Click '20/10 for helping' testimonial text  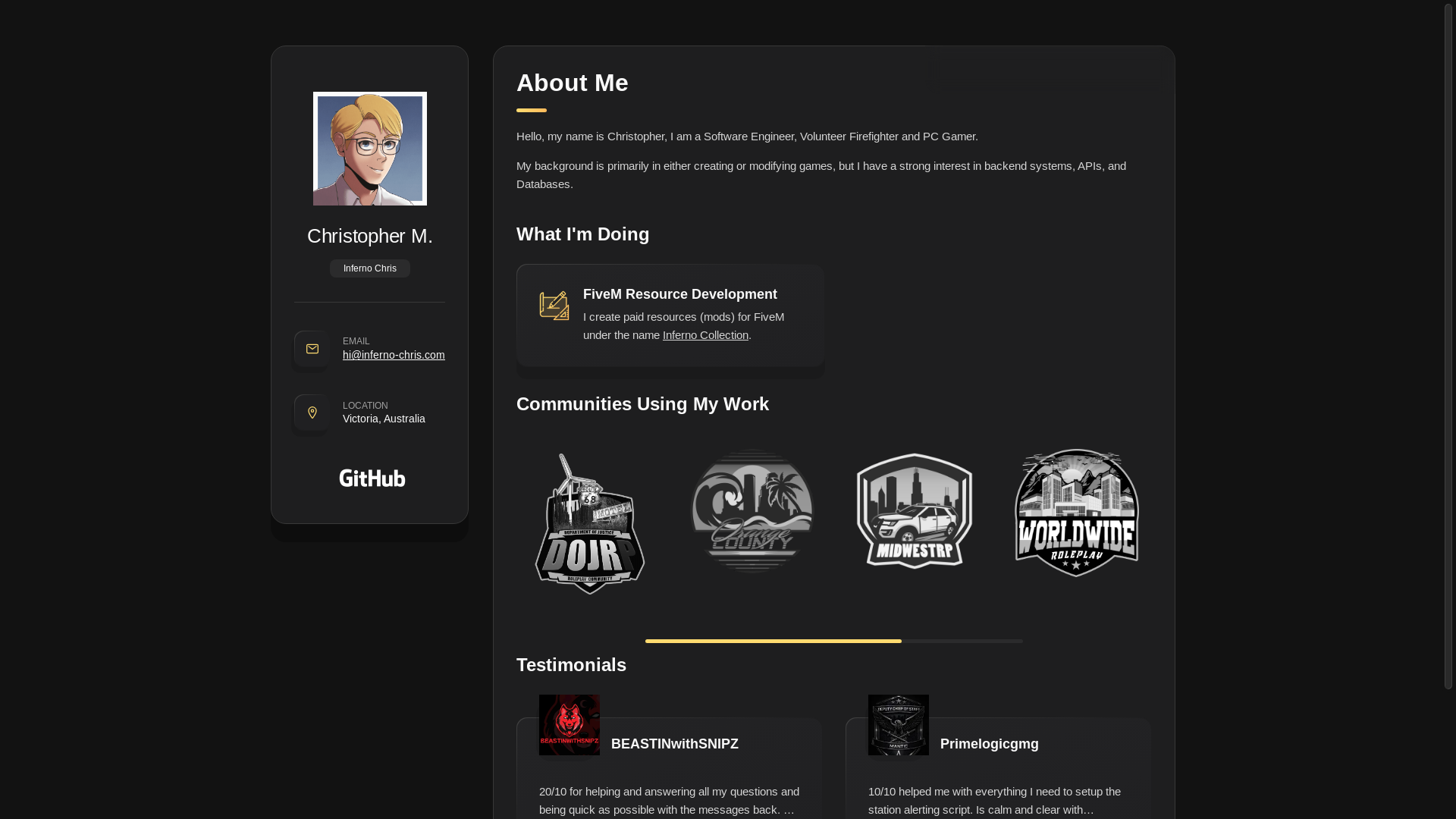pos(669,801)
